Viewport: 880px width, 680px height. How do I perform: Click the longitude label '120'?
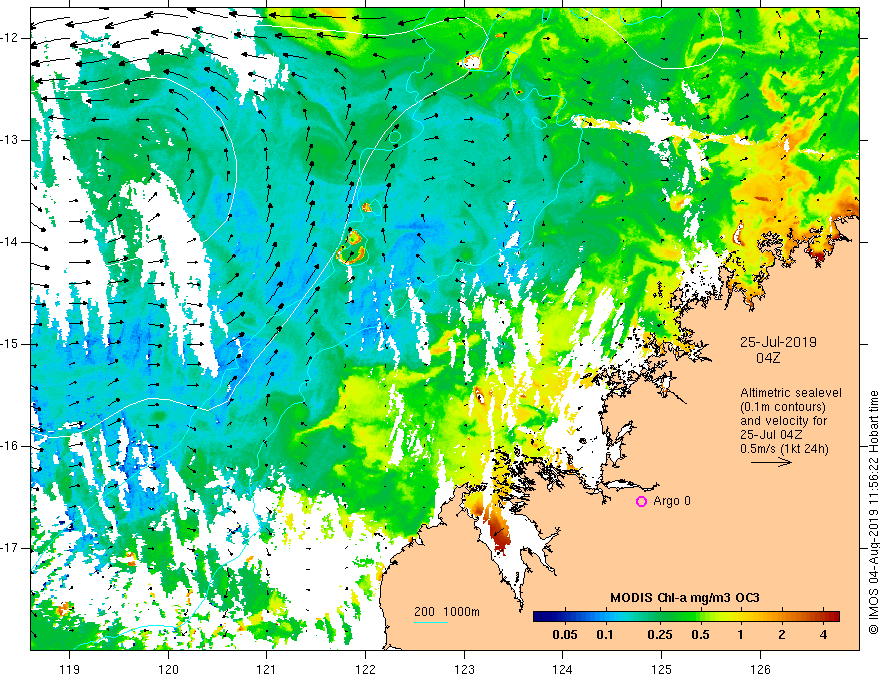tap(168, 669)
